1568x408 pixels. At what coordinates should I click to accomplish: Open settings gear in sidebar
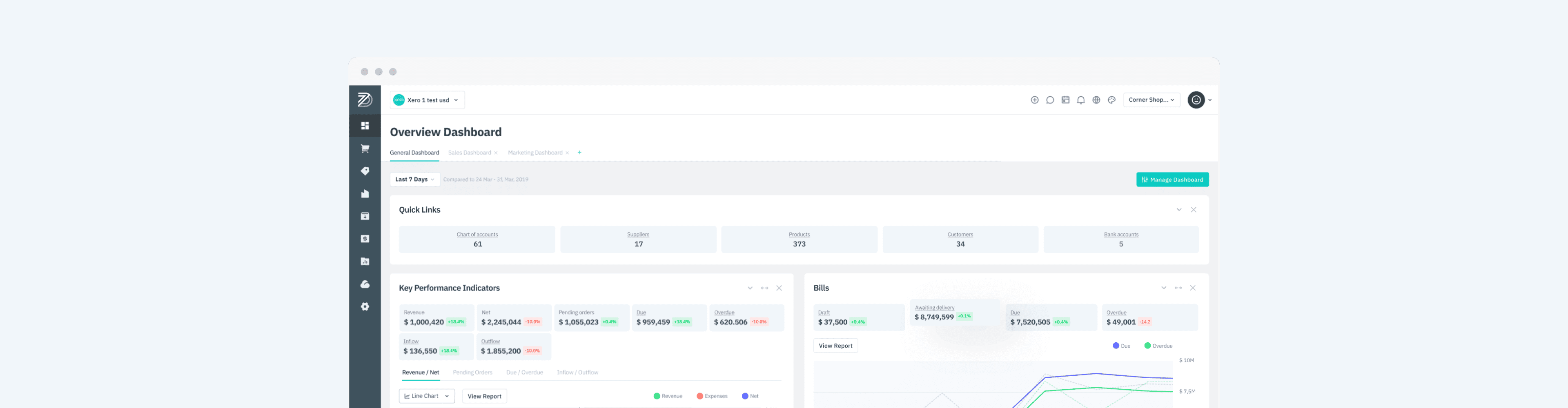tap(365, 306)
